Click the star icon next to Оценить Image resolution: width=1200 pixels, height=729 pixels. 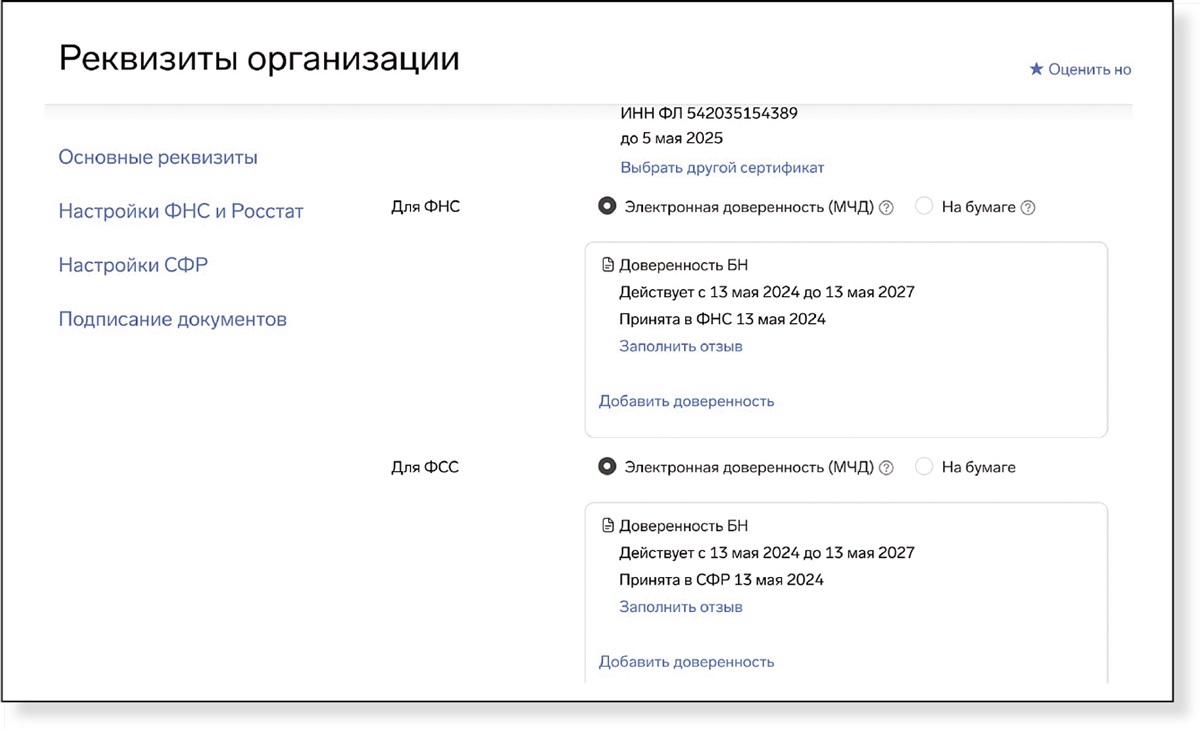[1036, 69]
